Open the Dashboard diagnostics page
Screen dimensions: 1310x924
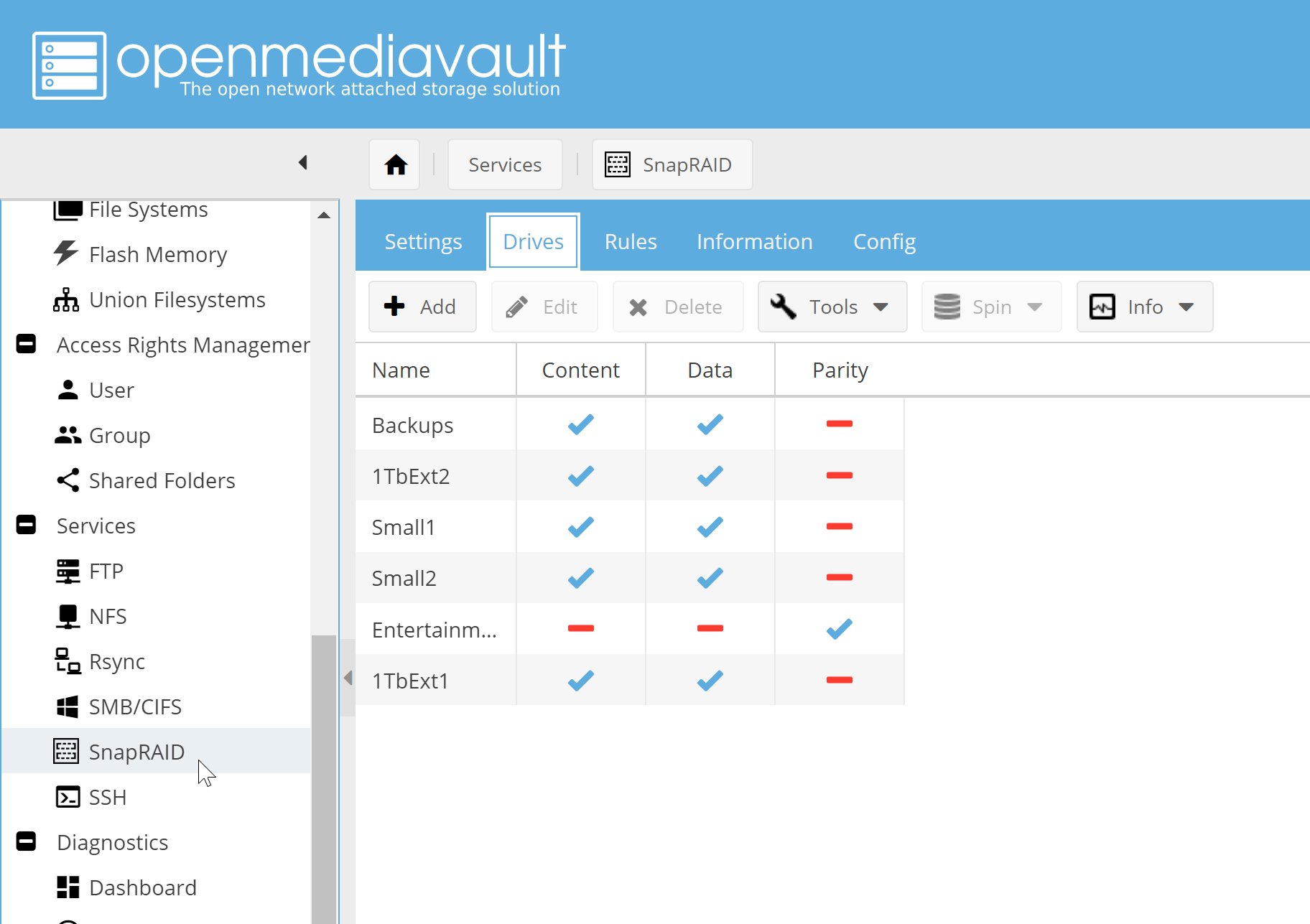[x=142, y=888]
